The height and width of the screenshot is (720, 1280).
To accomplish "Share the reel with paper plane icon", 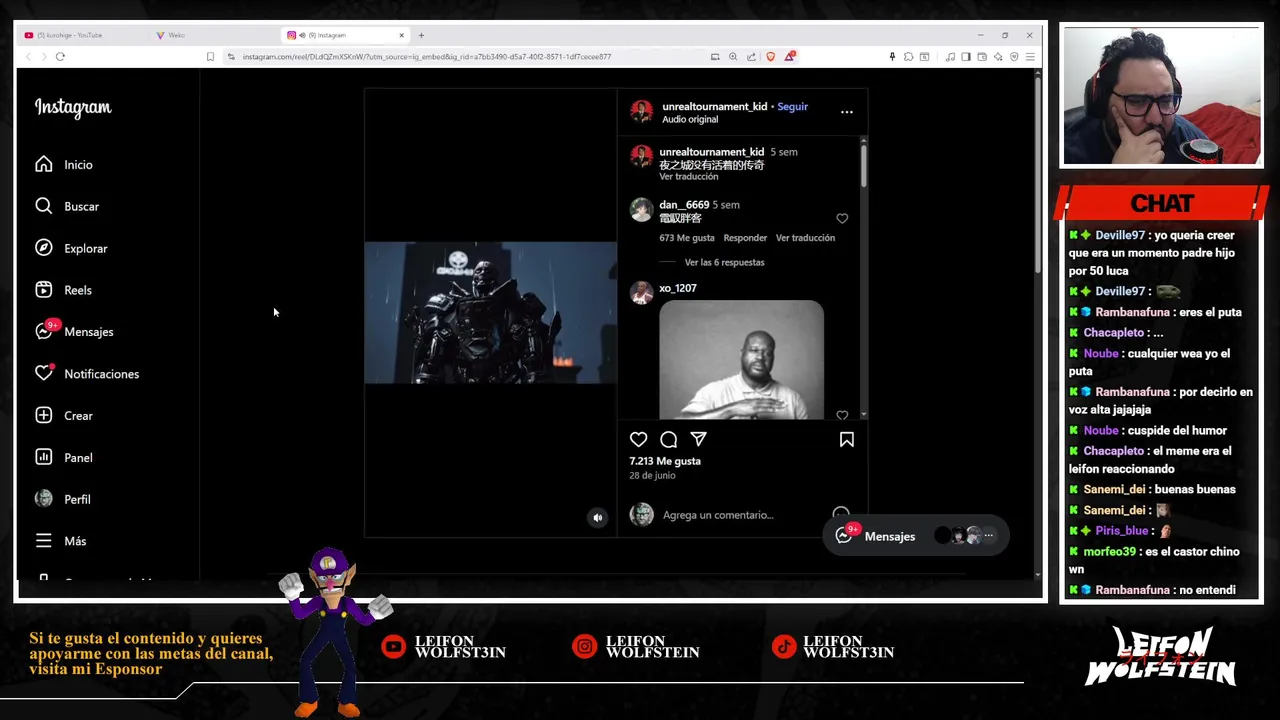I will tap(699, 439).
